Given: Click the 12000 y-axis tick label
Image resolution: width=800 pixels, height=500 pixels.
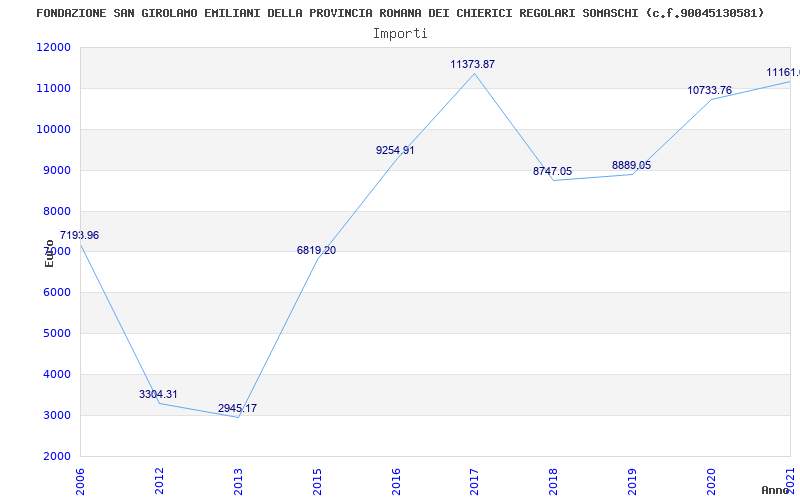Looking at the screenshot, I should click(53, 47).
